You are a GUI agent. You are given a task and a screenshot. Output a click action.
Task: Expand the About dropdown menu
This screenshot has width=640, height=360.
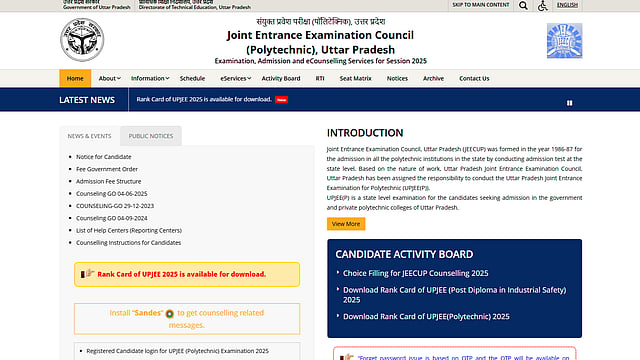coord(109,78)
